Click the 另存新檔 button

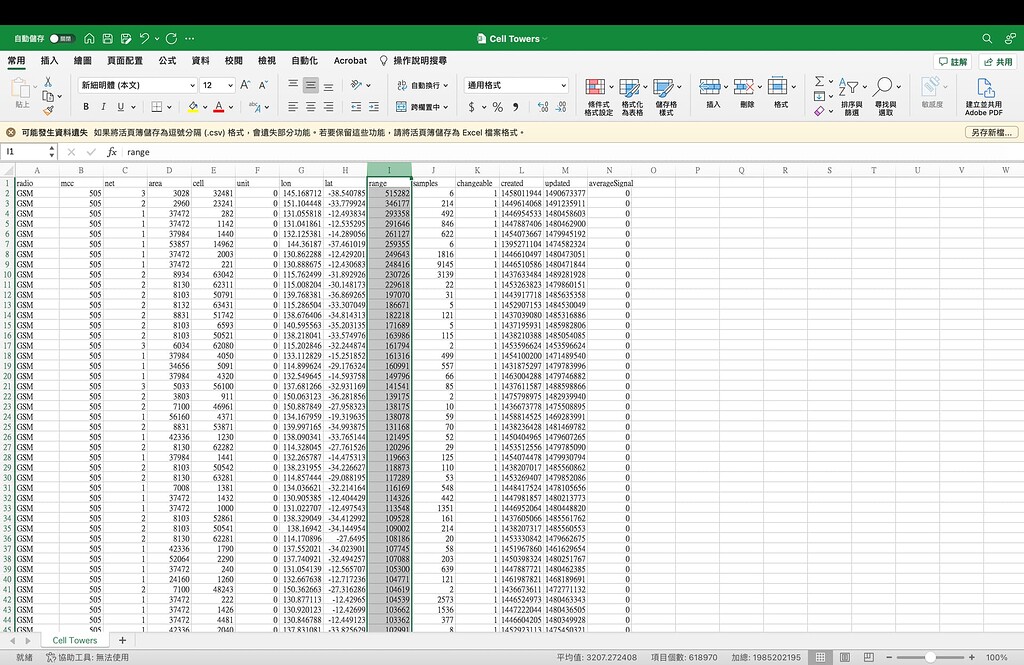[985, 132]
